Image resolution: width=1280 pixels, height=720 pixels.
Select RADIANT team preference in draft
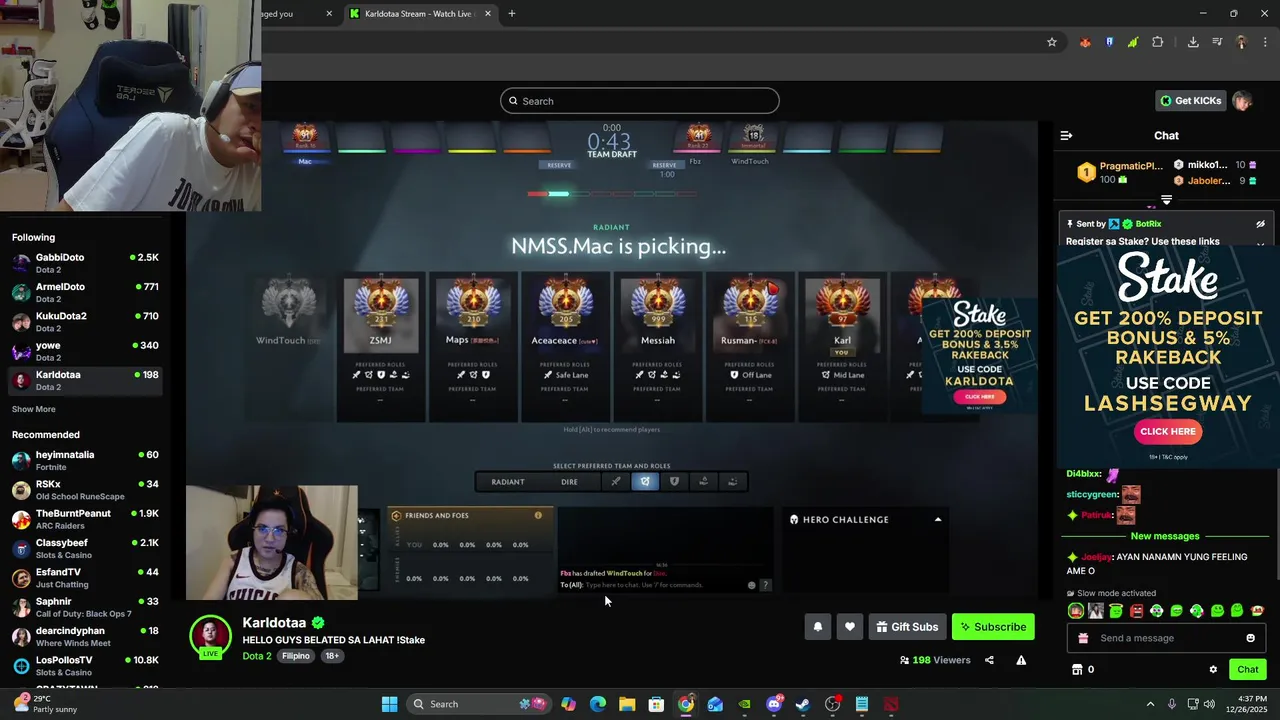click(507, 482)
